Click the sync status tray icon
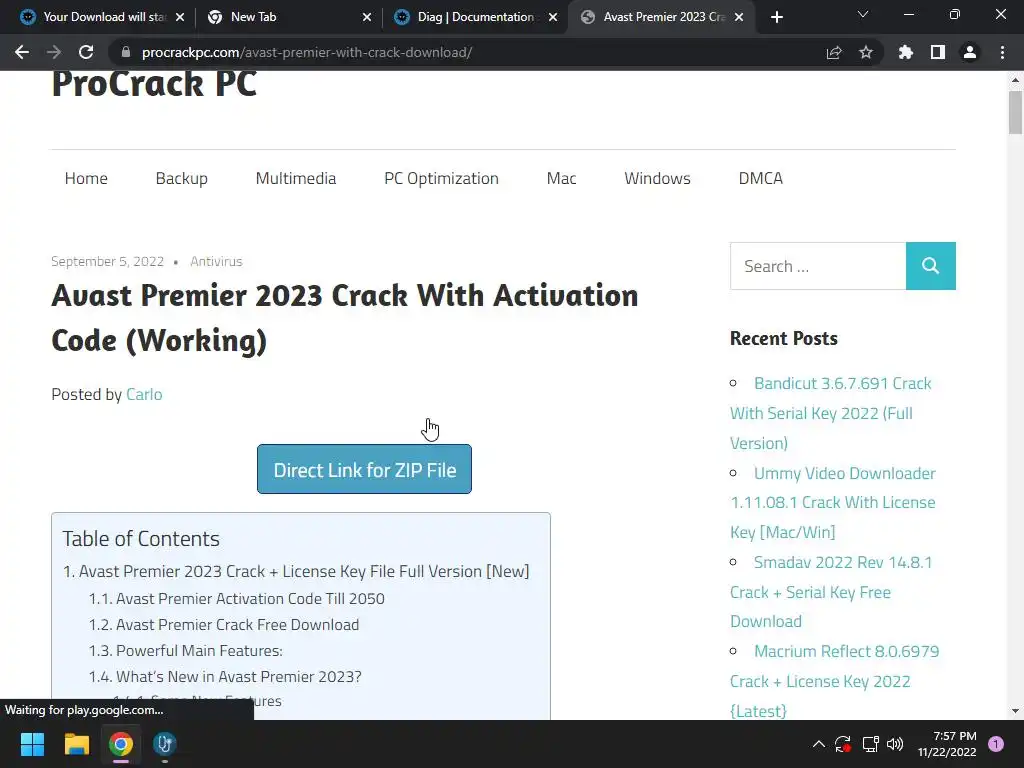 [x=842, y=744]
